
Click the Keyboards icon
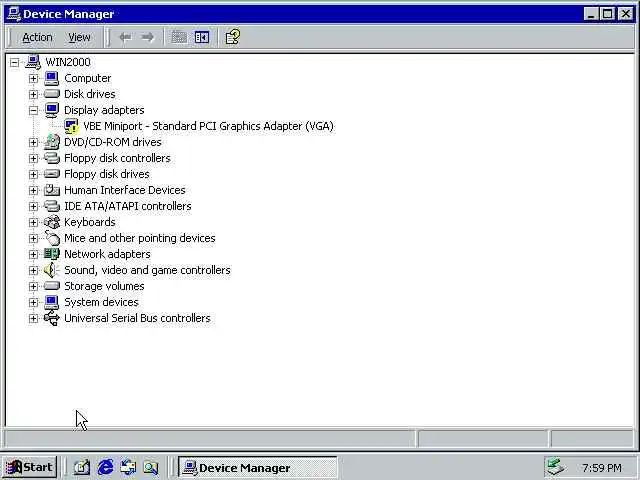[52, 222]
